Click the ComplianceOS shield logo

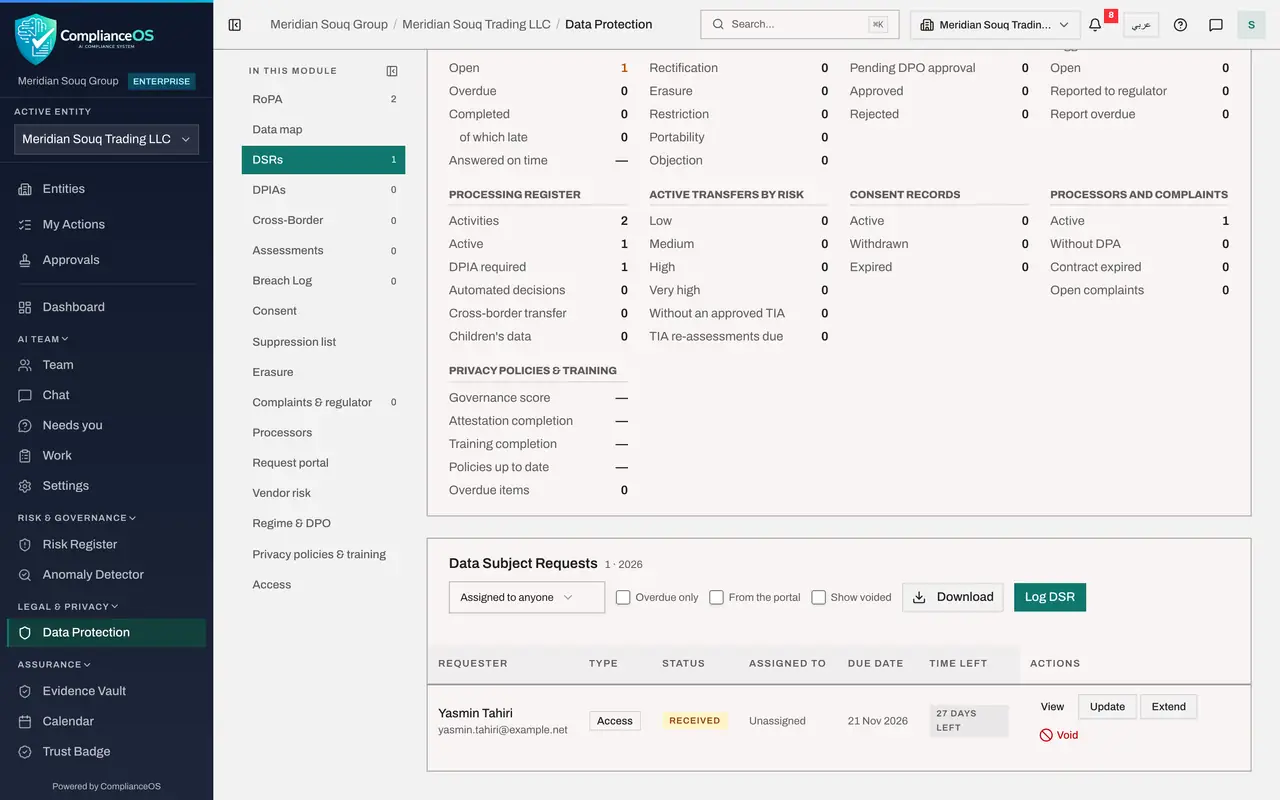35,39
